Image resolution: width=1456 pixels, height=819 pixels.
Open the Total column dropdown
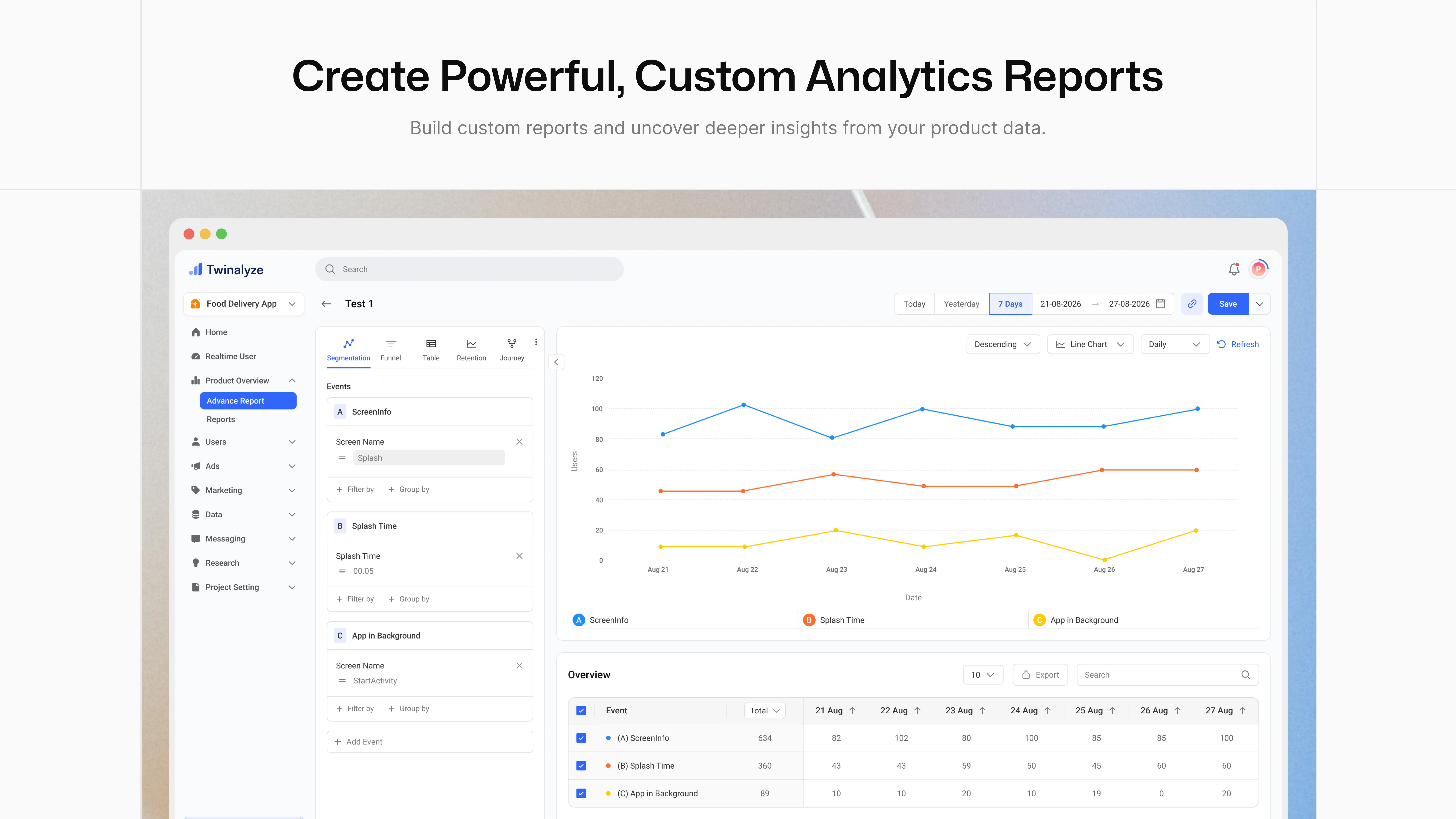pos(765,711)
